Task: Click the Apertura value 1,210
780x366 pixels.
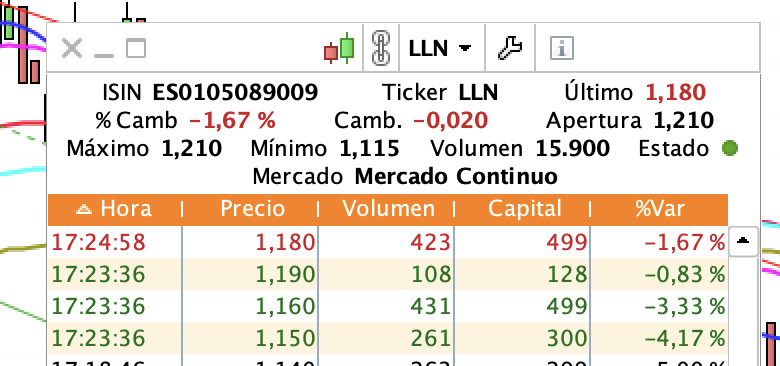Action: coord(683,120)
